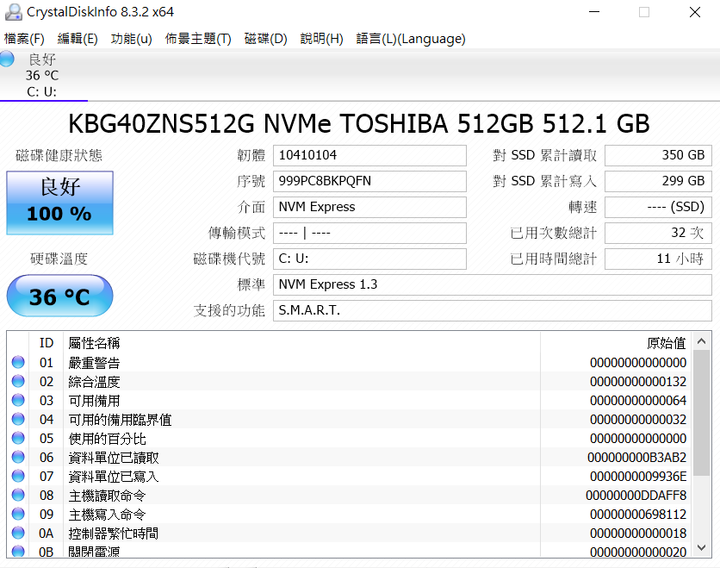Click status orb for attribute 0A 控制器繁忙時間

tap(18, 533)
